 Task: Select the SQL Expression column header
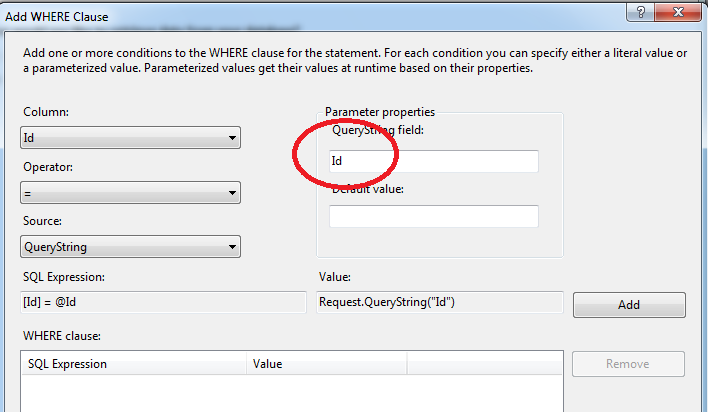tap(133, 364)
